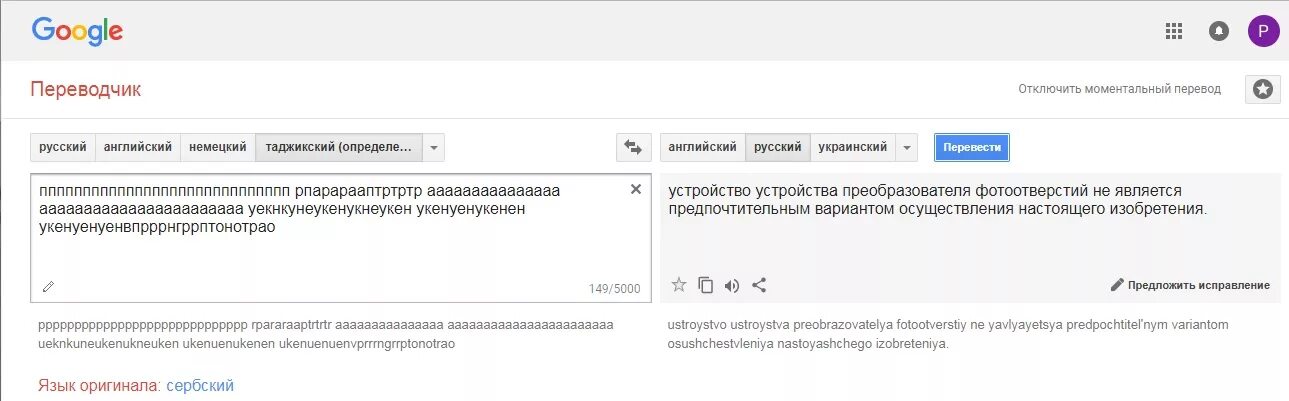
Task: Focus the source text input box
Action: pos(341,238)
